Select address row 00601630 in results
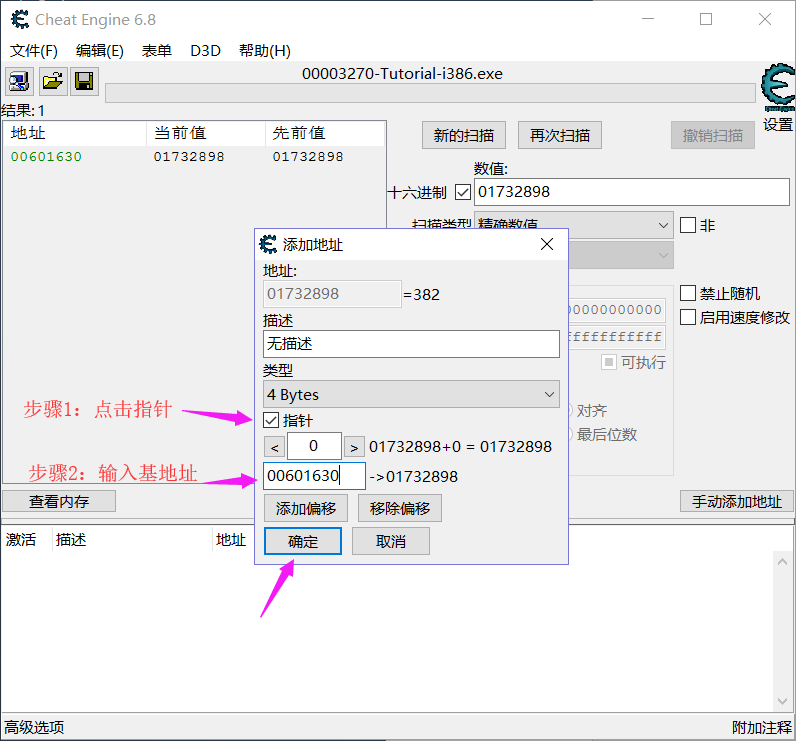The image size is (796, 741). pos(46,157)
